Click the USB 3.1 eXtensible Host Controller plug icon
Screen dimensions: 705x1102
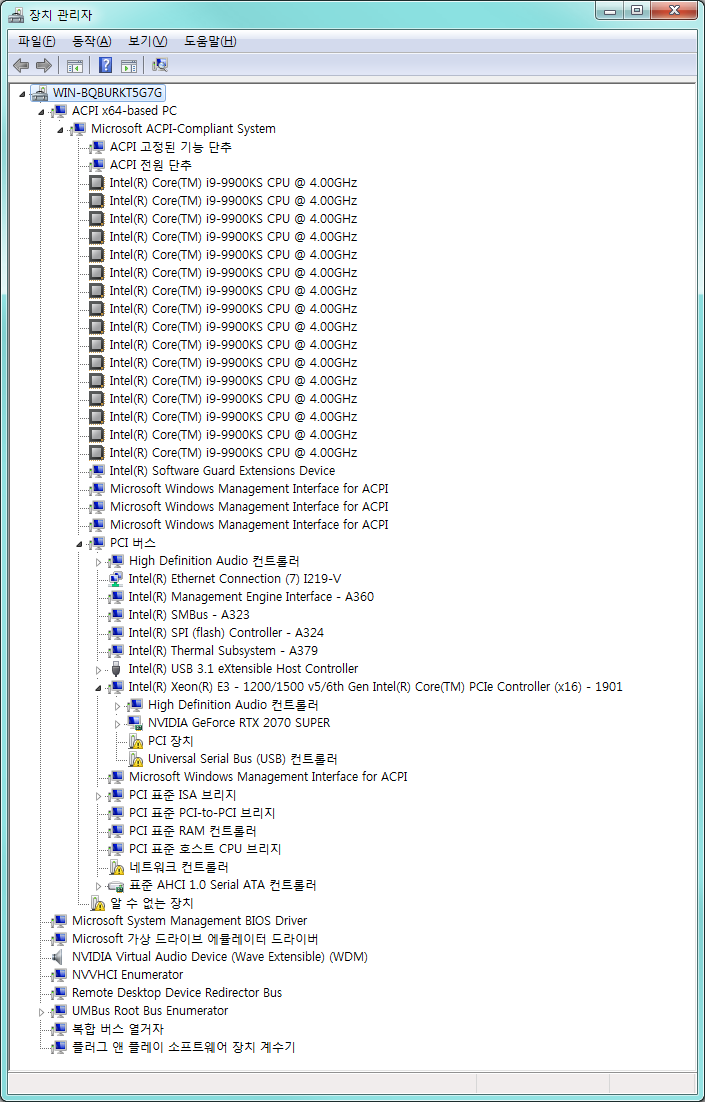[117, 669]
